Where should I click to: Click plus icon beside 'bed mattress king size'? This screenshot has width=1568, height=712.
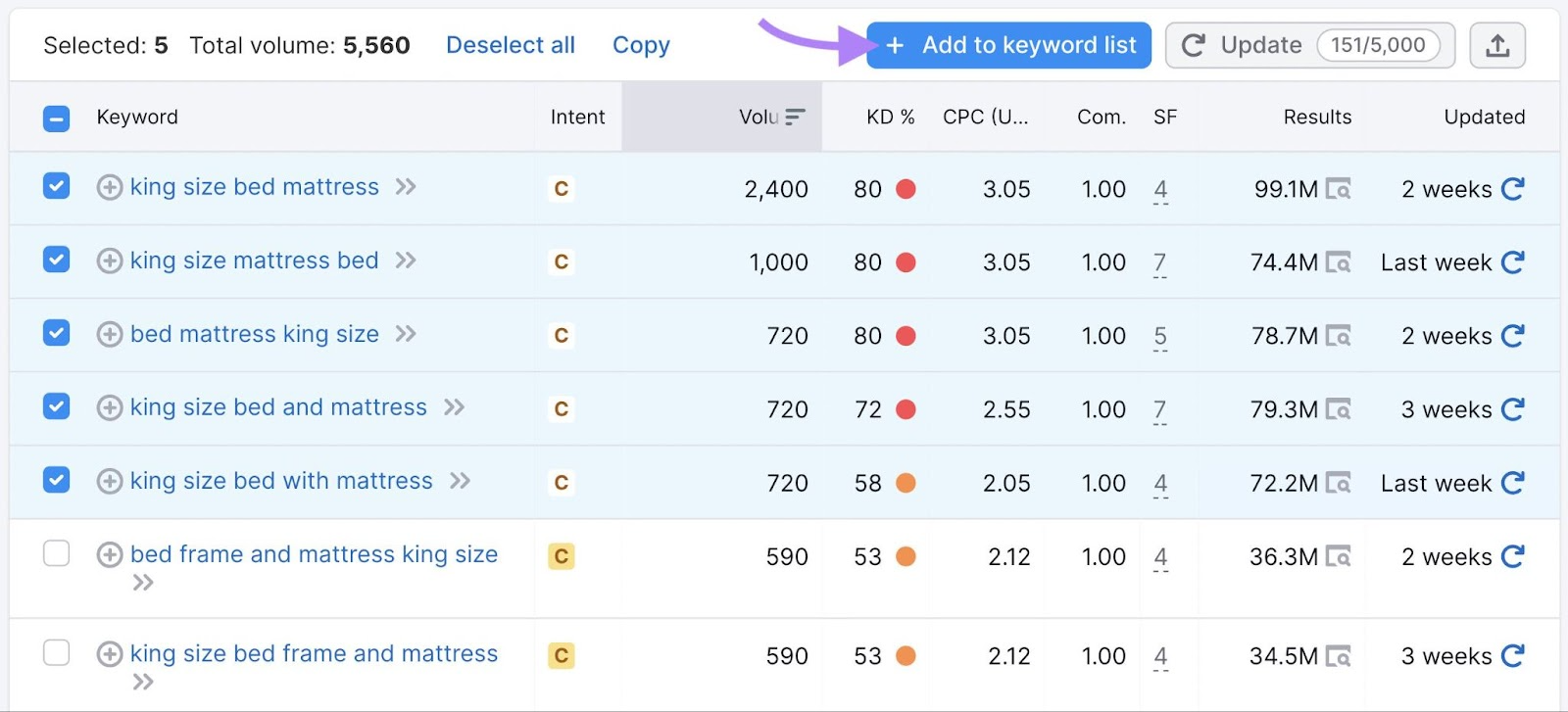[110, 335]
